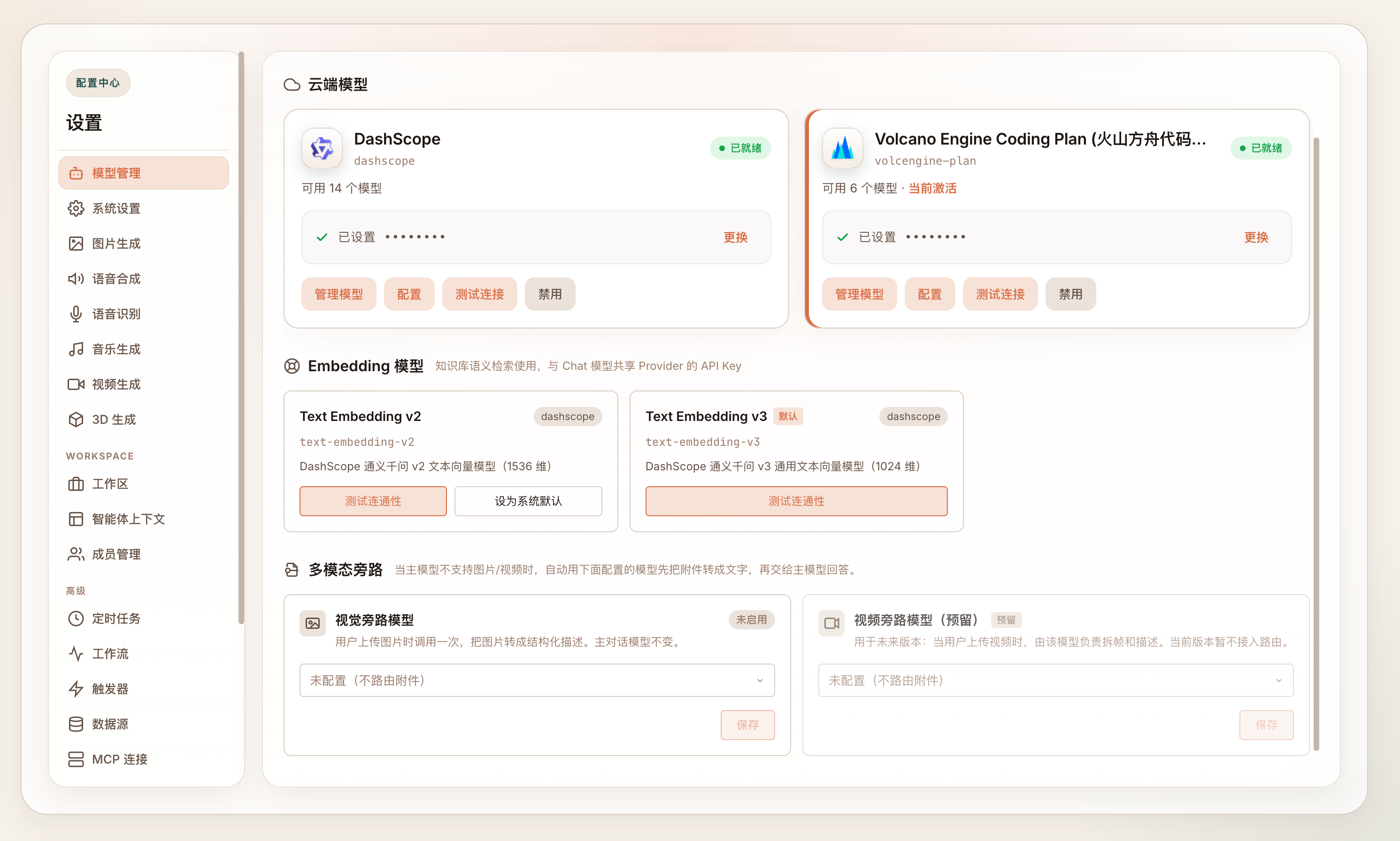1400x841 pixels.
Task: Go to 工作区 menu item
Action: tap(143, 484)
